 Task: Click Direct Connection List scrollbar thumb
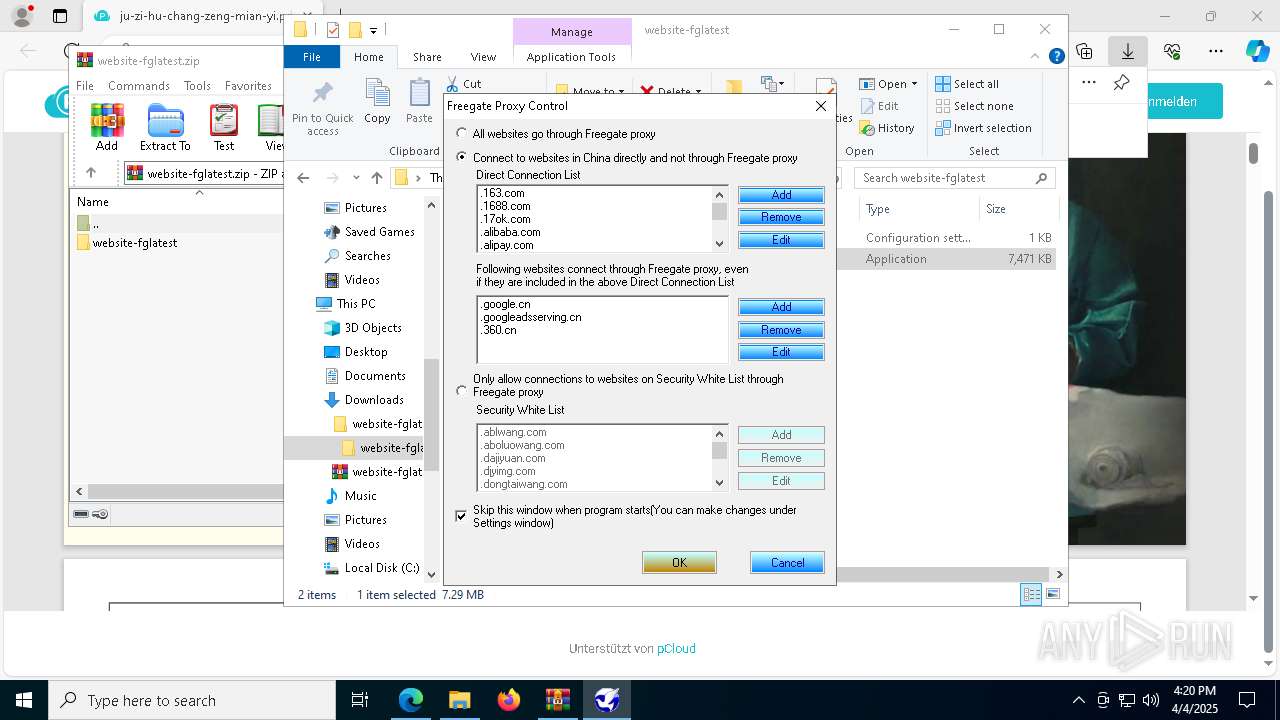719,211
